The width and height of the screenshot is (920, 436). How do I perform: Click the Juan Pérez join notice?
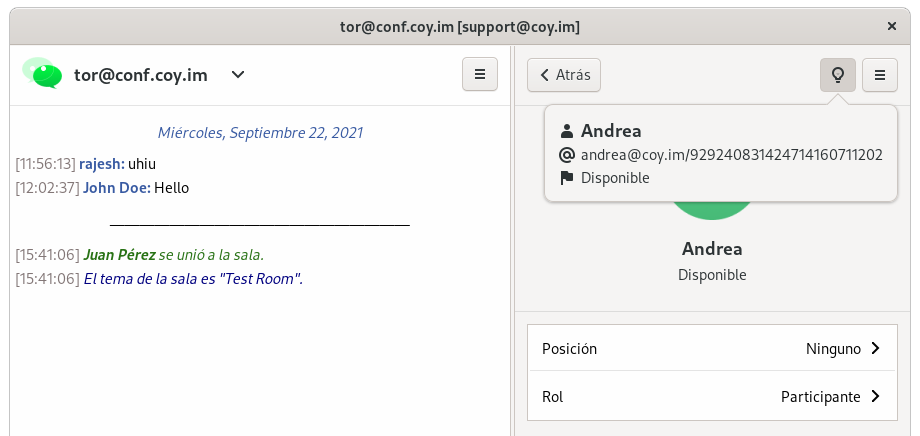coord(173,255)
